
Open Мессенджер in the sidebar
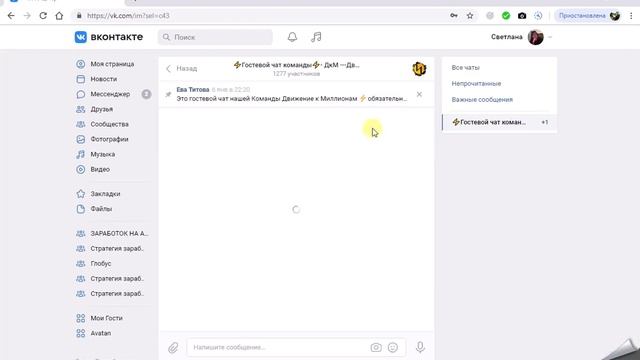pos(103,94)
